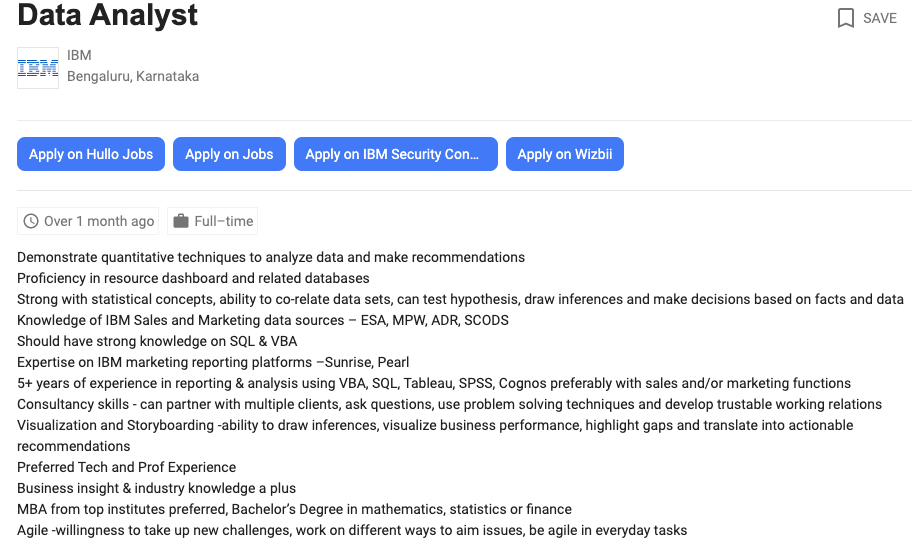Click the Sunrise, Pearl reporting platforms line
912x552 pixels.
point(213,362)
